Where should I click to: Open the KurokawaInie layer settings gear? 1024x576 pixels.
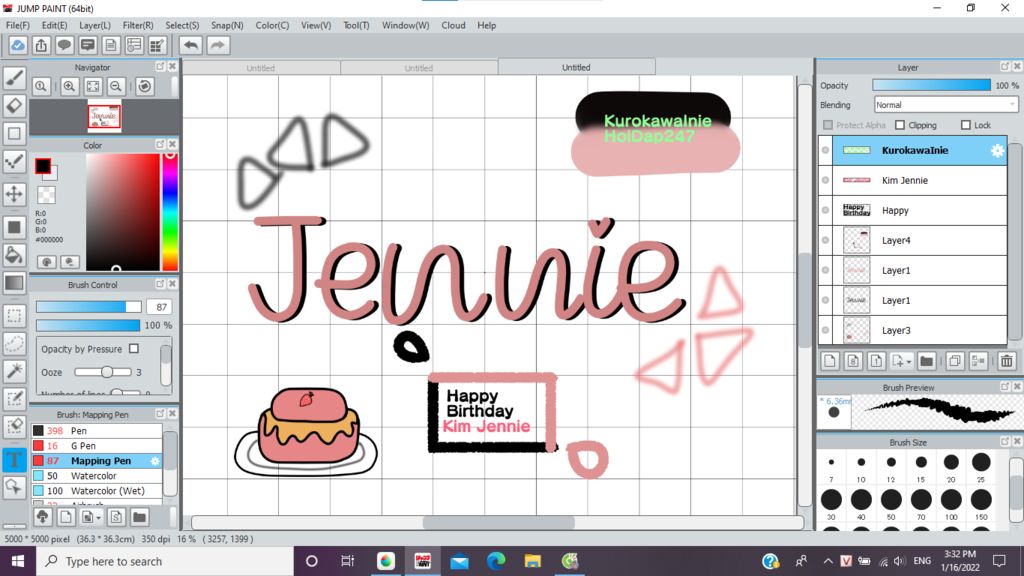997,150
